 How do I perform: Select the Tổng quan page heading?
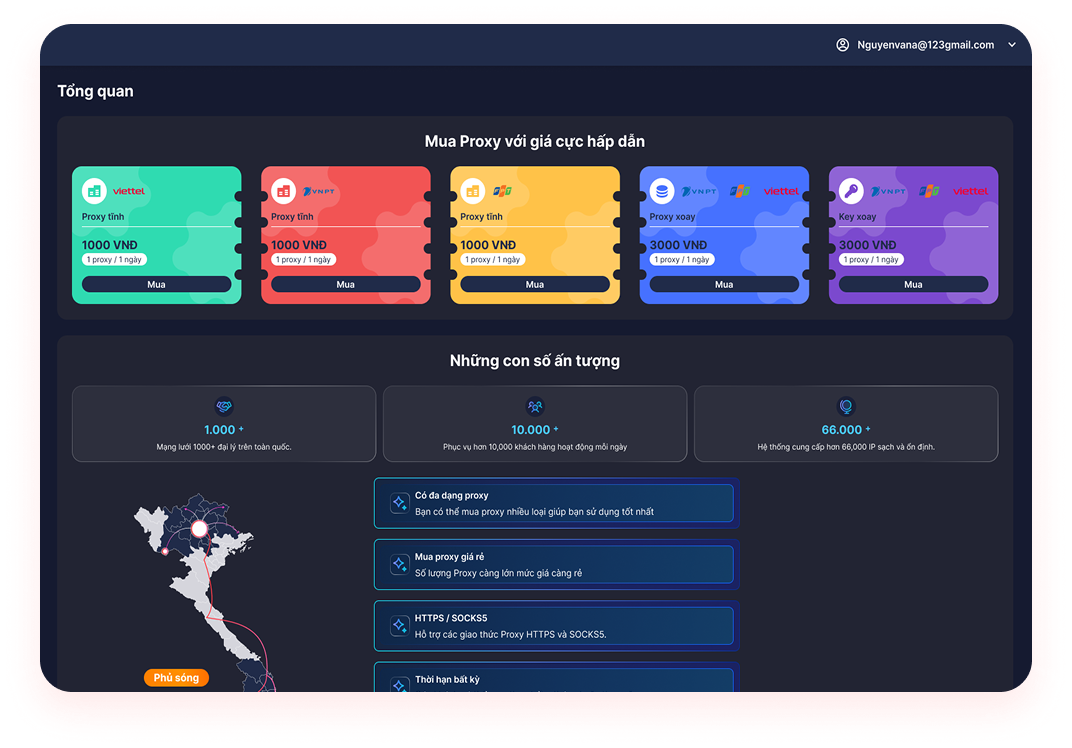tap(95, 91)
